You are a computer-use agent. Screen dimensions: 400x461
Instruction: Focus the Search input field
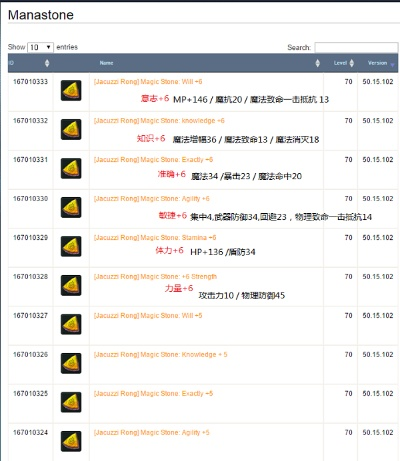(x=356, y=47)
